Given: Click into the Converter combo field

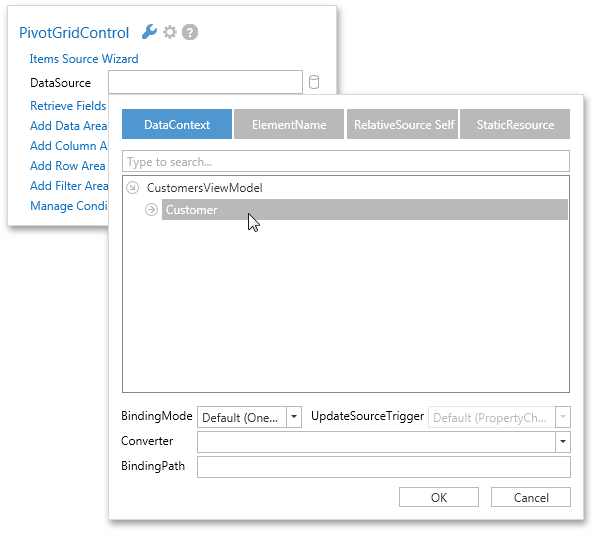Looking at the screenshot, I should pos(376,442).
